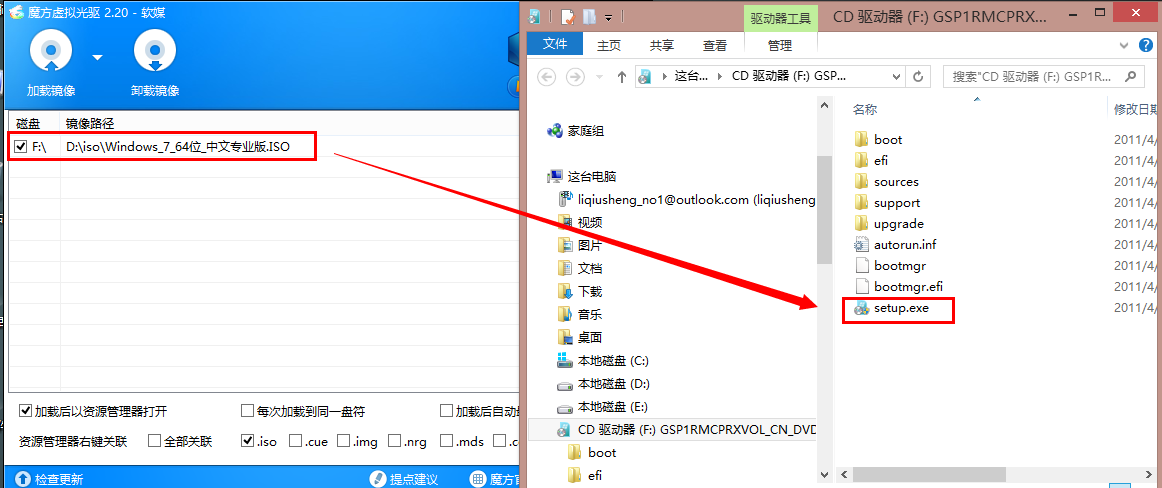
Task: Switch to the 主页 ribbon tab
Action: coord(608,45)
